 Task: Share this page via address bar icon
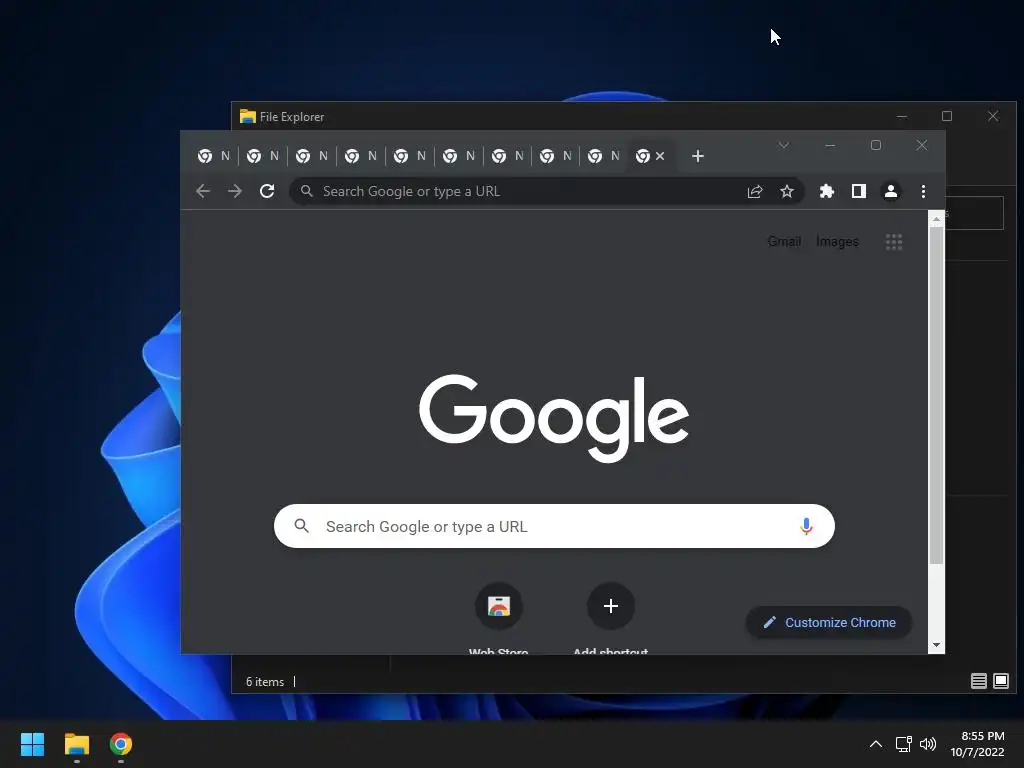755,191
